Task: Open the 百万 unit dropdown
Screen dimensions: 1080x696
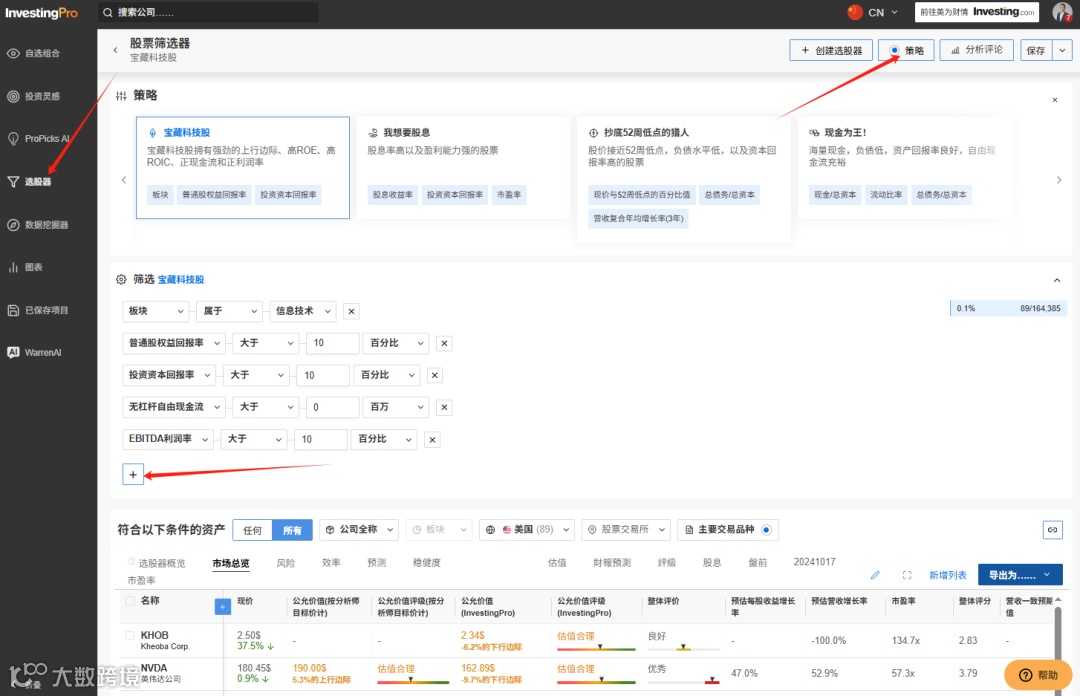Action: coord(396,407)
